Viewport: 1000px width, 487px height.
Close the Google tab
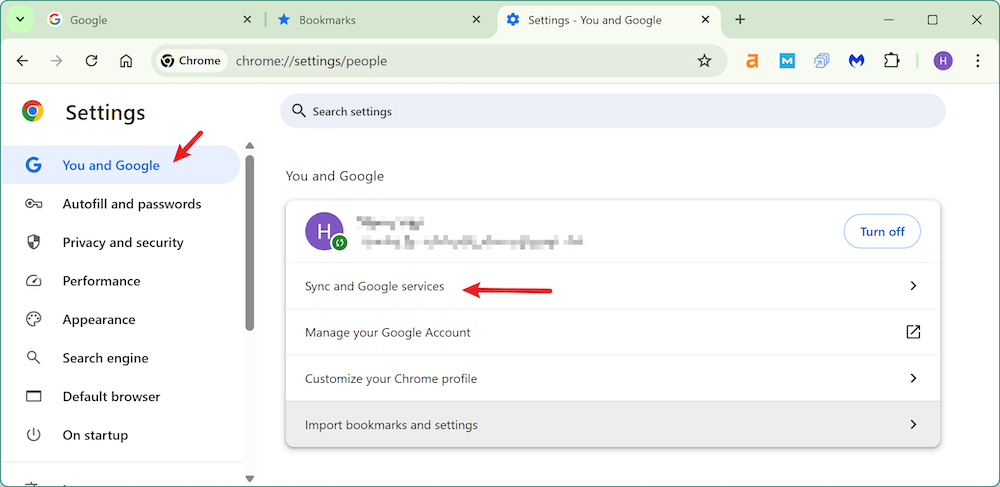(x=247, y=20)
